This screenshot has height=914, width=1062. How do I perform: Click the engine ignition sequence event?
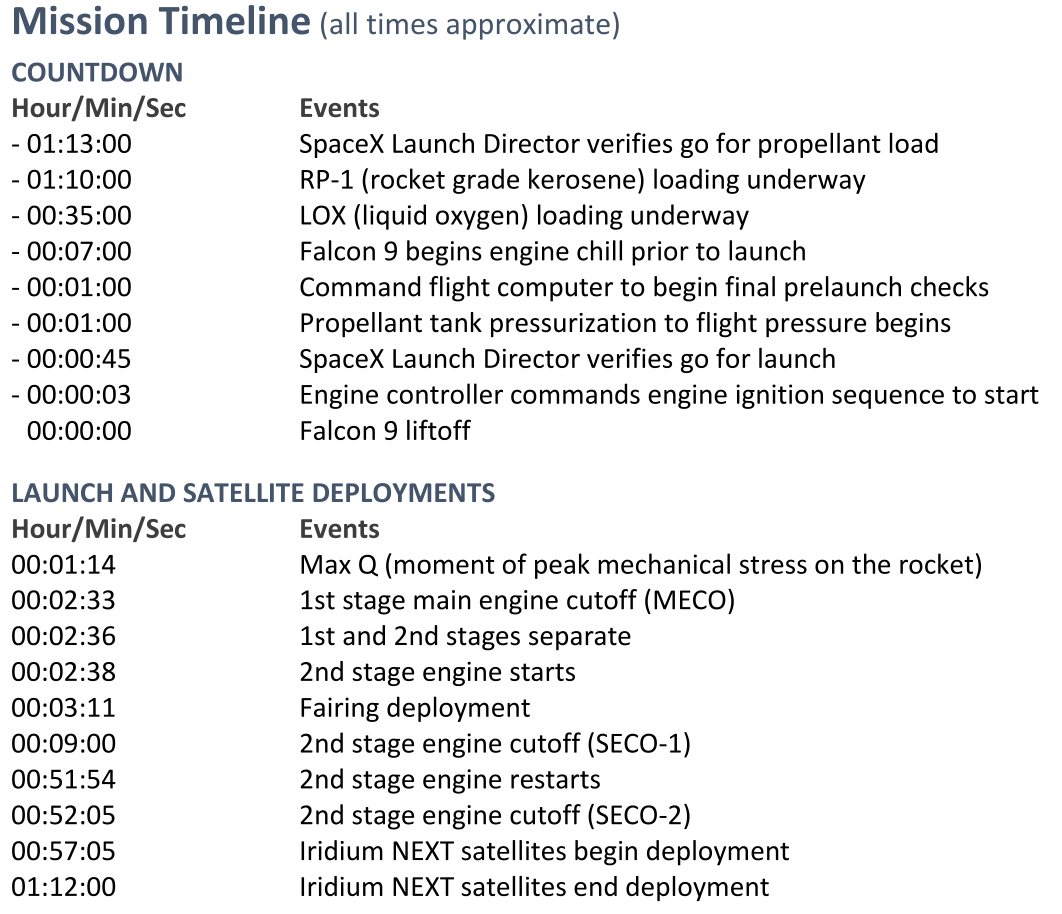669,395
